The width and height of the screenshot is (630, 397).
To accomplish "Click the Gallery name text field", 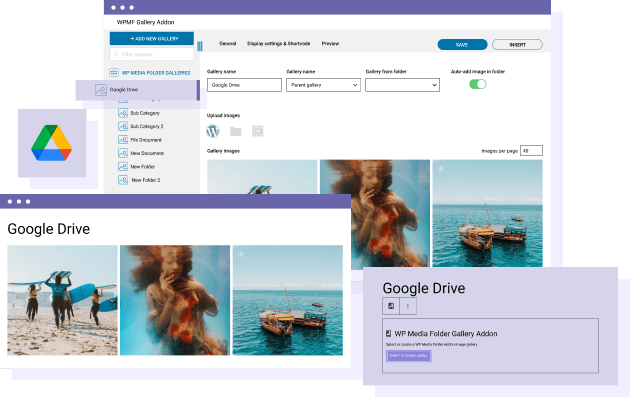I will pos(244,85).
